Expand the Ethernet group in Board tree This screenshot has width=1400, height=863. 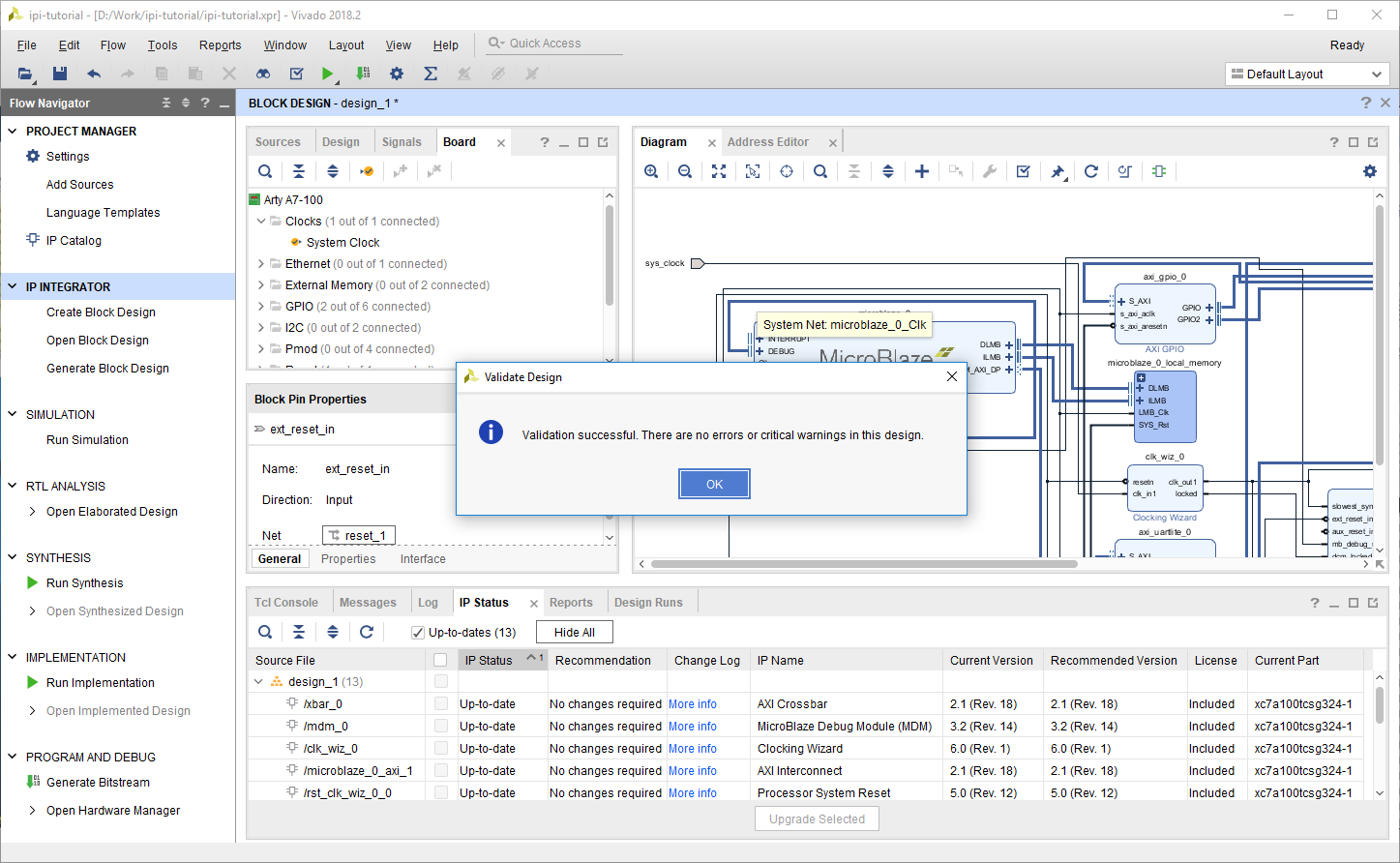(x=261, y=264)
